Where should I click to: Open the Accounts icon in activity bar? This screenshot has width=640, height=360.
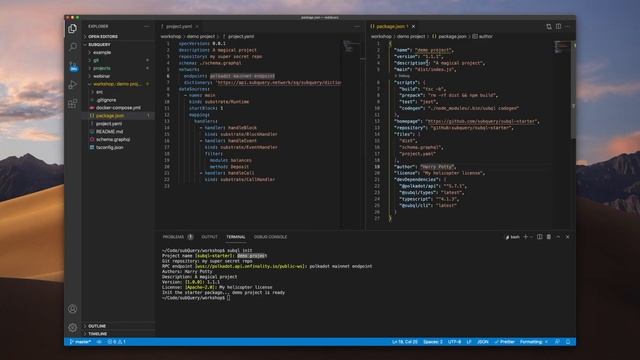coord(73,309)
